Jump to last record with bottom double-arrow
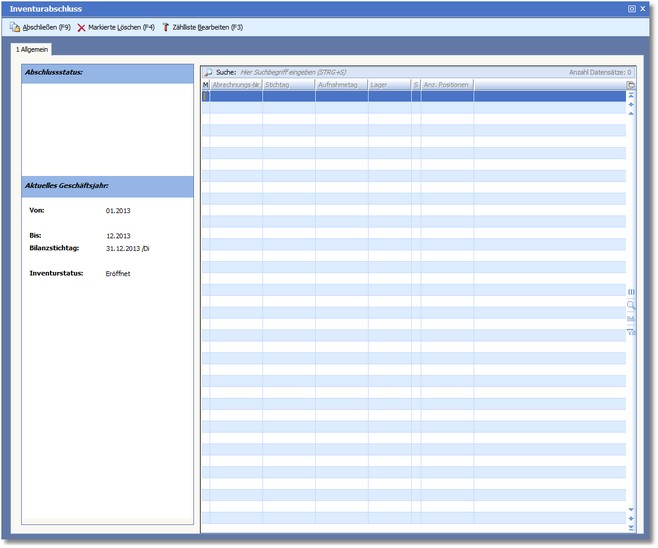 (631, 527)
